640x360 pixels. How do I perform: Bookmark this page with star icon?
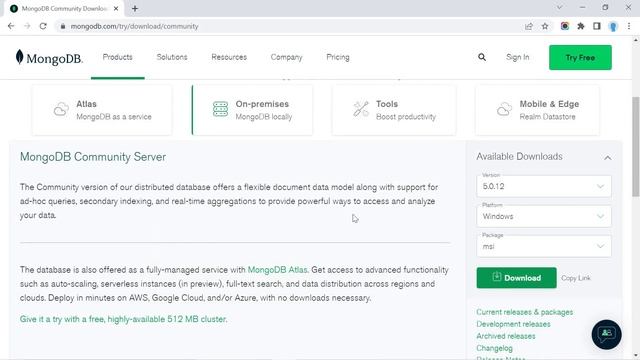[545, 26]
